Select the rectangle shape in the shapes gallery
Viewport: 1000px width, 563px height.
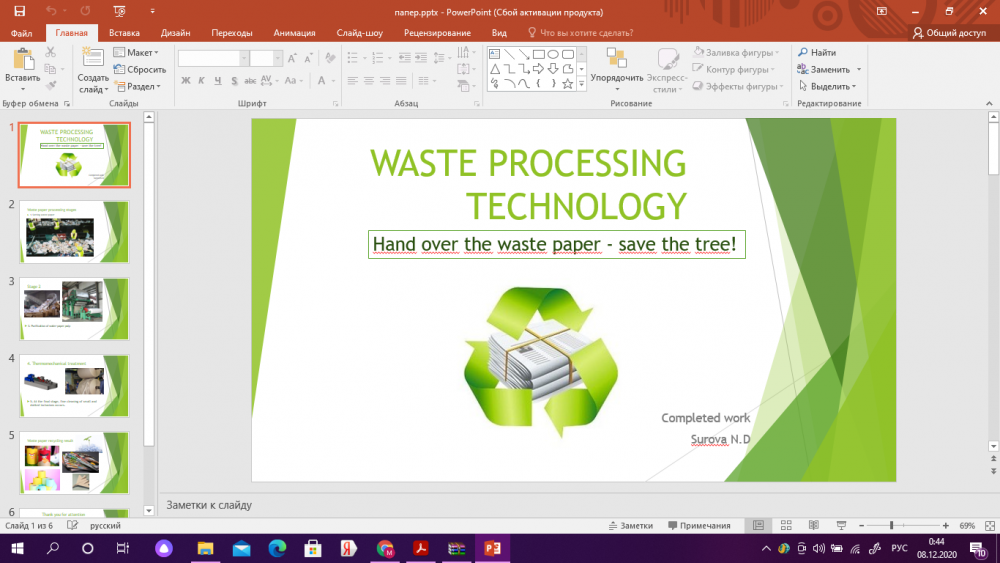538,54
